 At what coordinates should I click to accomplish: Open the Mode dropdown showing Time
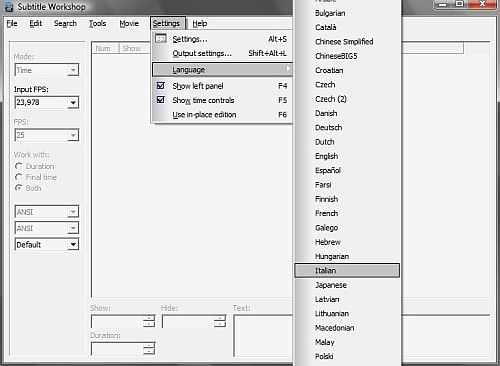coord(47,70)
